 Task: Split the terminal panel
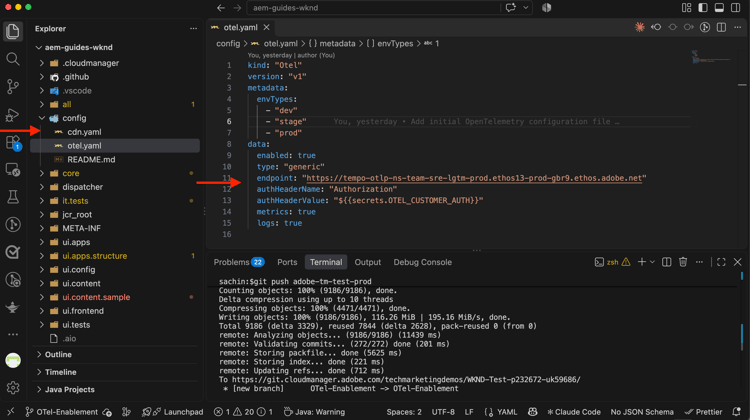[666, 262]
